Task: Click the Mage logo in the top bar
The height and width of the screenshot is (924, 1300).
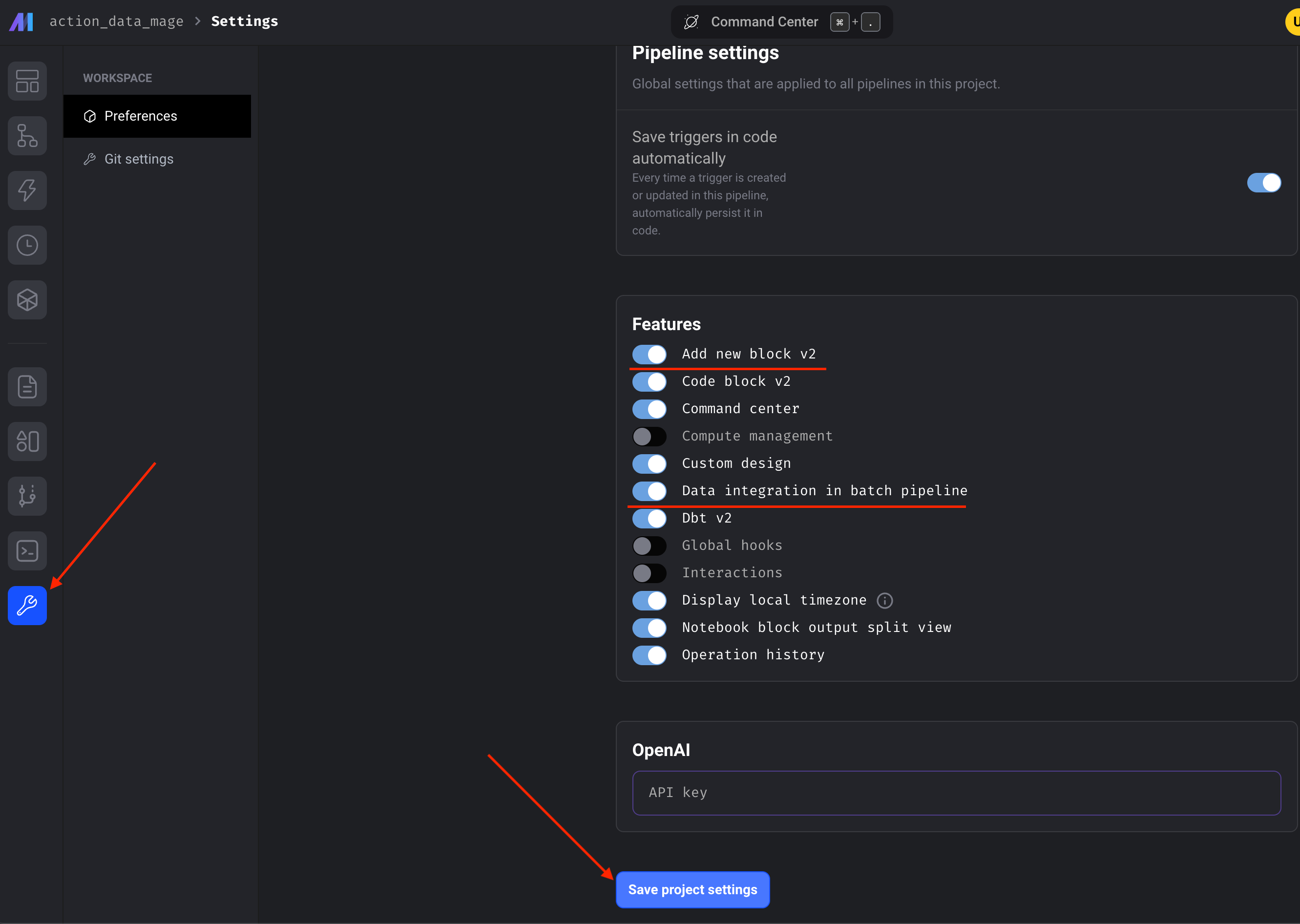Action: (x=21, y=21)
